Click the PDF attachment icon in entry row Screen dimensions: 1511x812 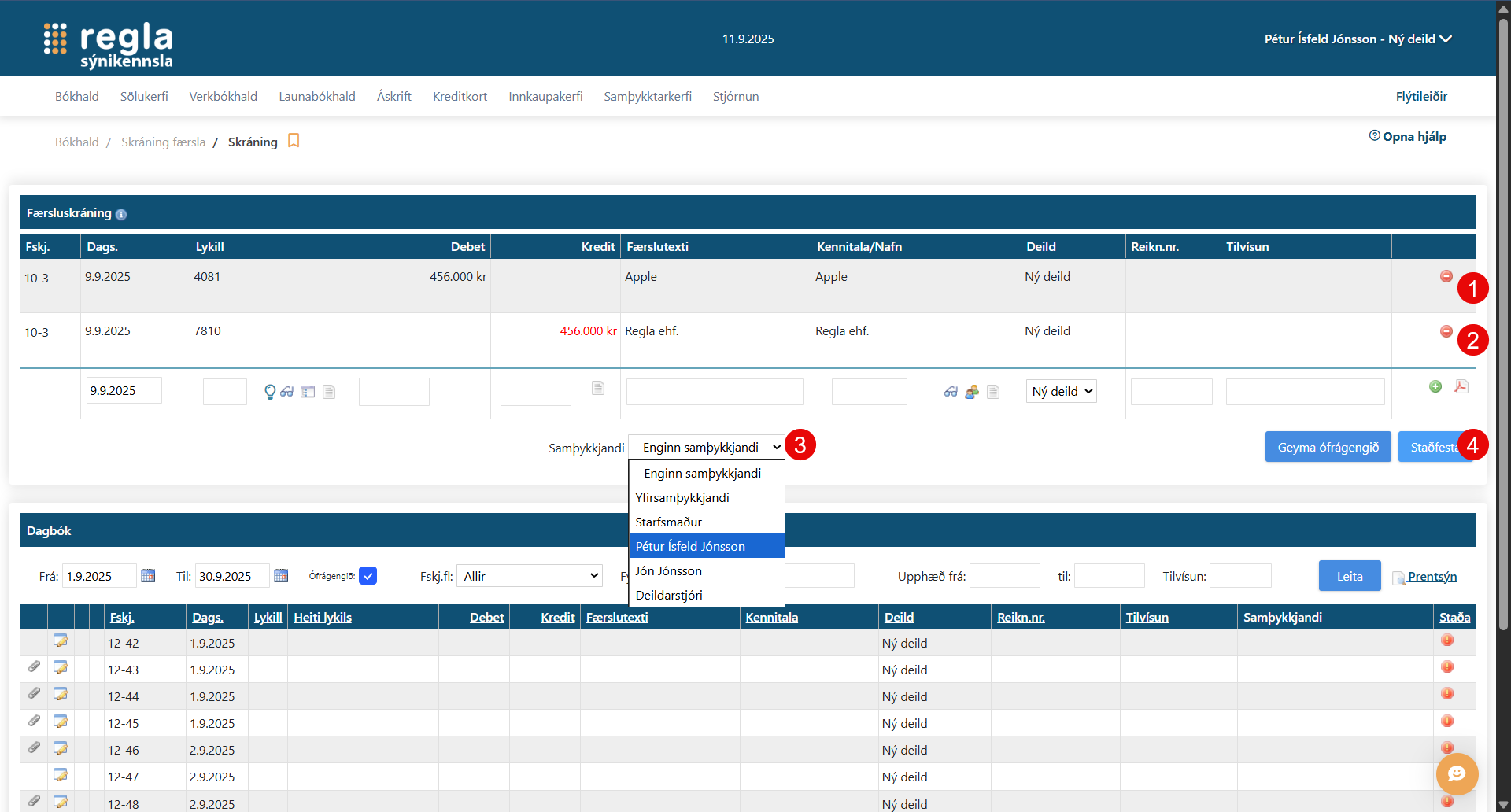point(1461,386)
